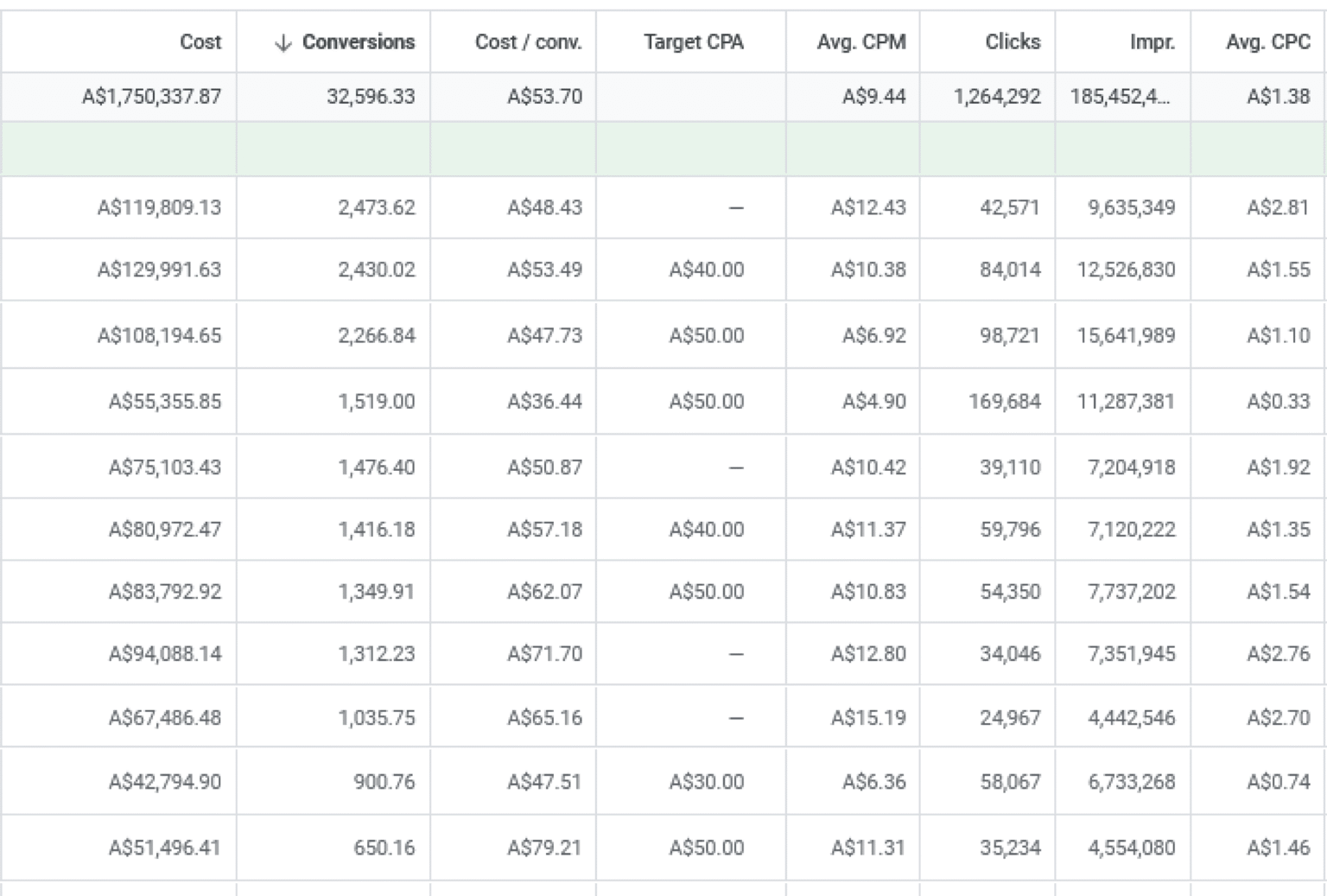Select total Avg. CPC A$1.38
1327x896 pixels.
tap(1278, 97)
